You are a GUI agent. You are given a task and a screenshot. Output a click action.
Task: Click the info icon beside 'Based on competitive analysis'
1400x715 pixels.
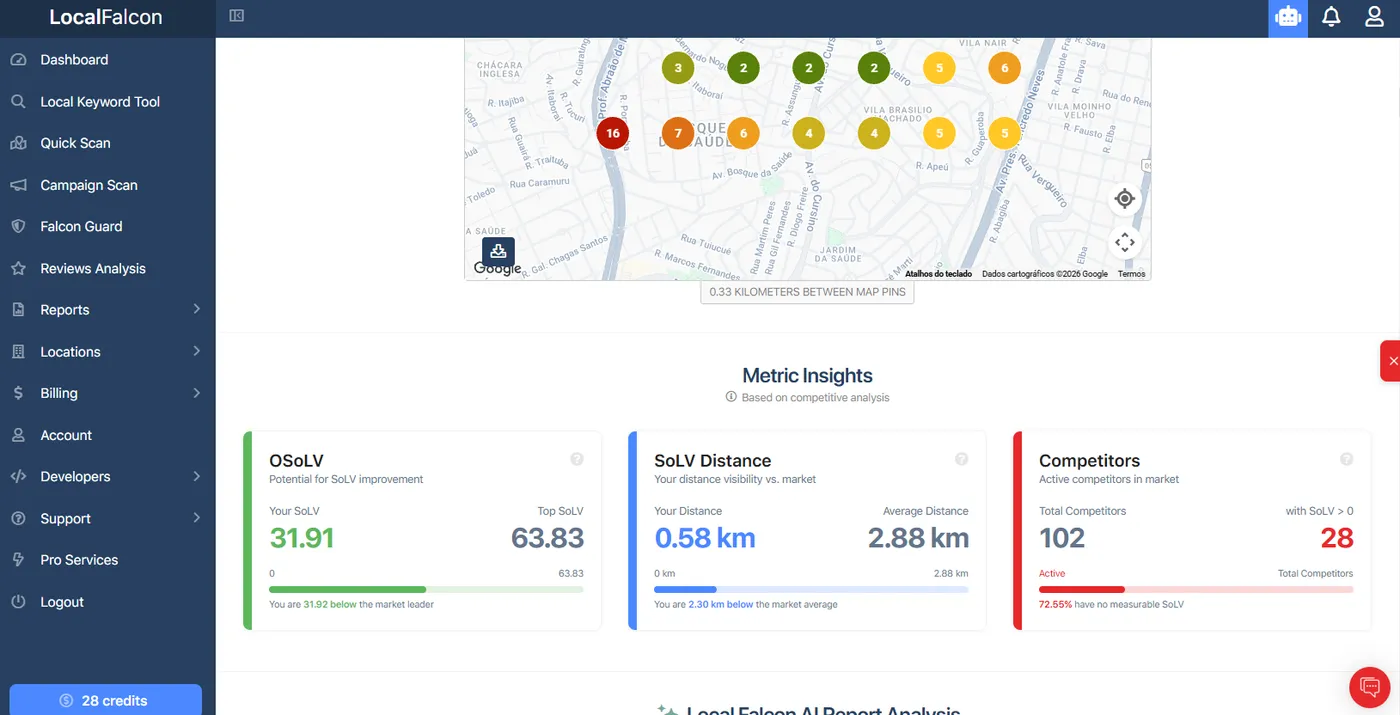pos(731,397)
